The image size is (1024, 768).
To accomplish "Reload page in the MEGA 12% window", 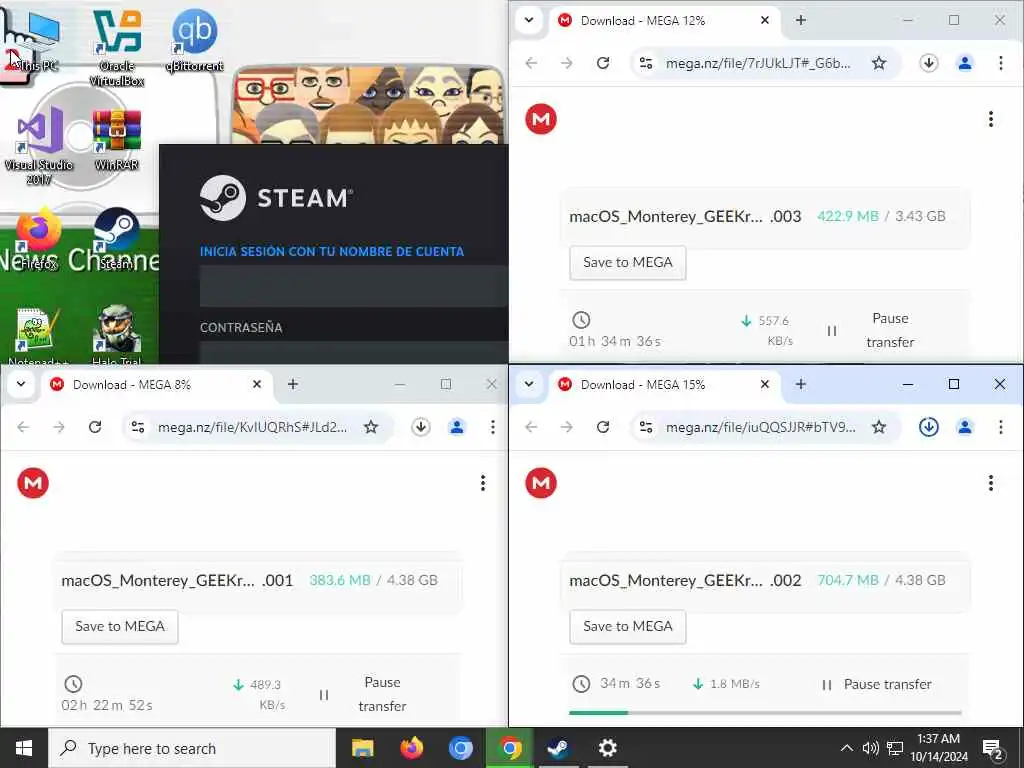I will coord(603,63).
